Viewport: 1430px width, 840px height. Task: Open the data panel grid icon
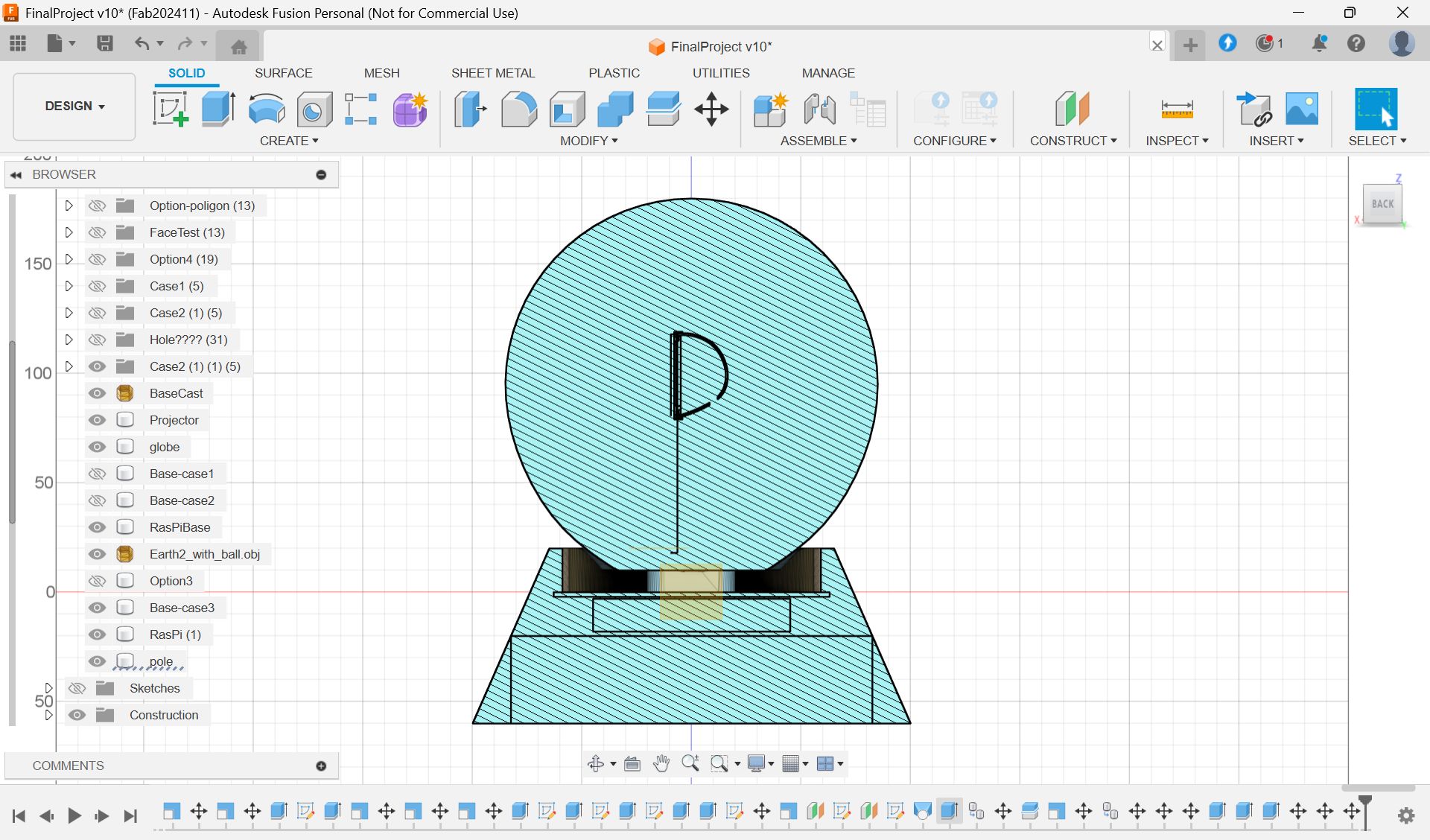(x=18, y=44)
